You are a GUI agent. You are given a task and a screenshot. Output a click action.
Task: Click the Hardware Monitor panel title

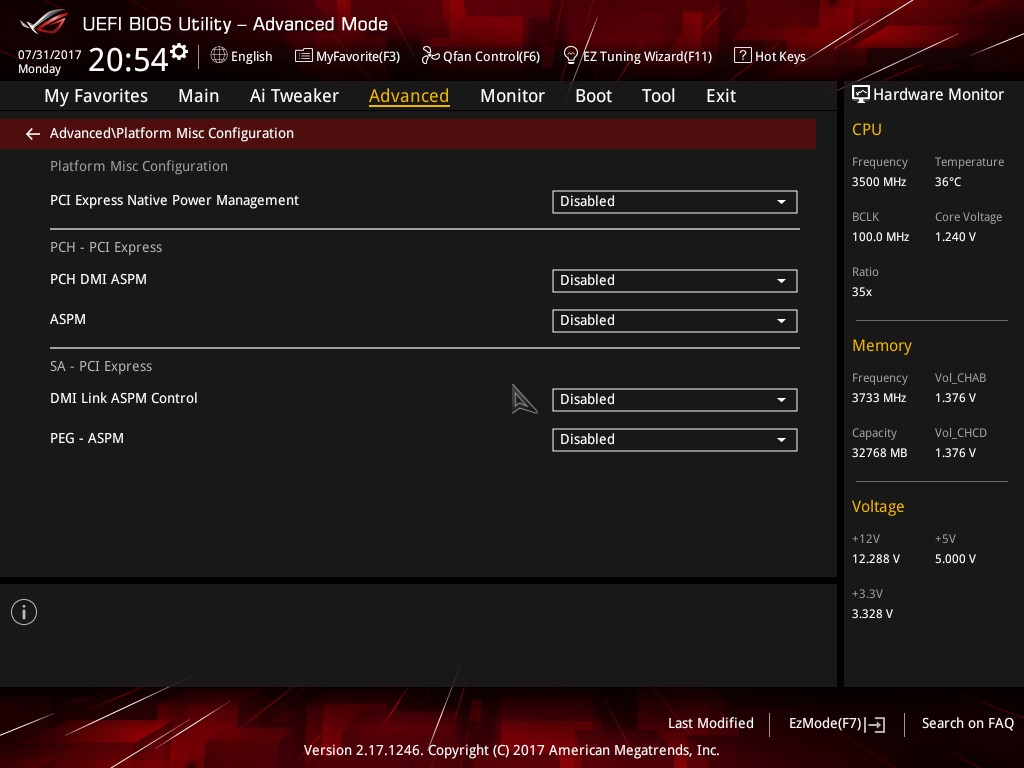click(938, 95)
